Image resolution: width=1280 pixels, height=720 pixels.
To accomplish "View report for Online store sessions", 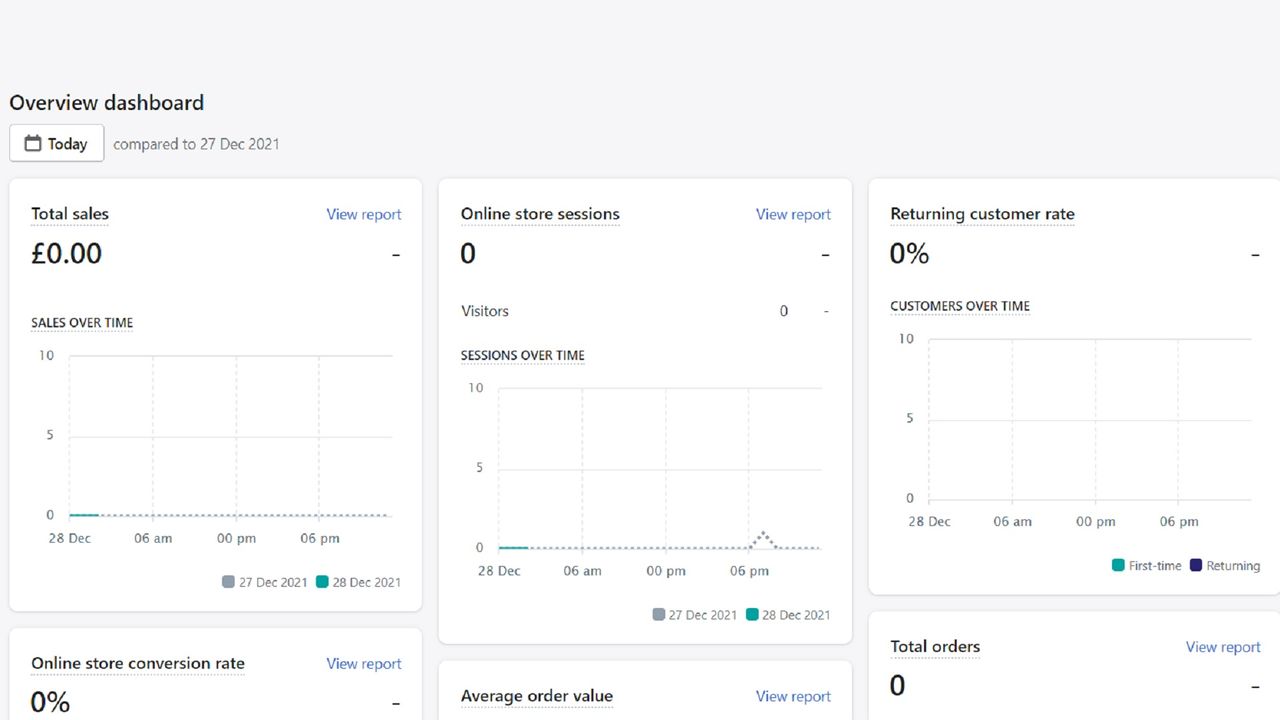I will [793, 214].
